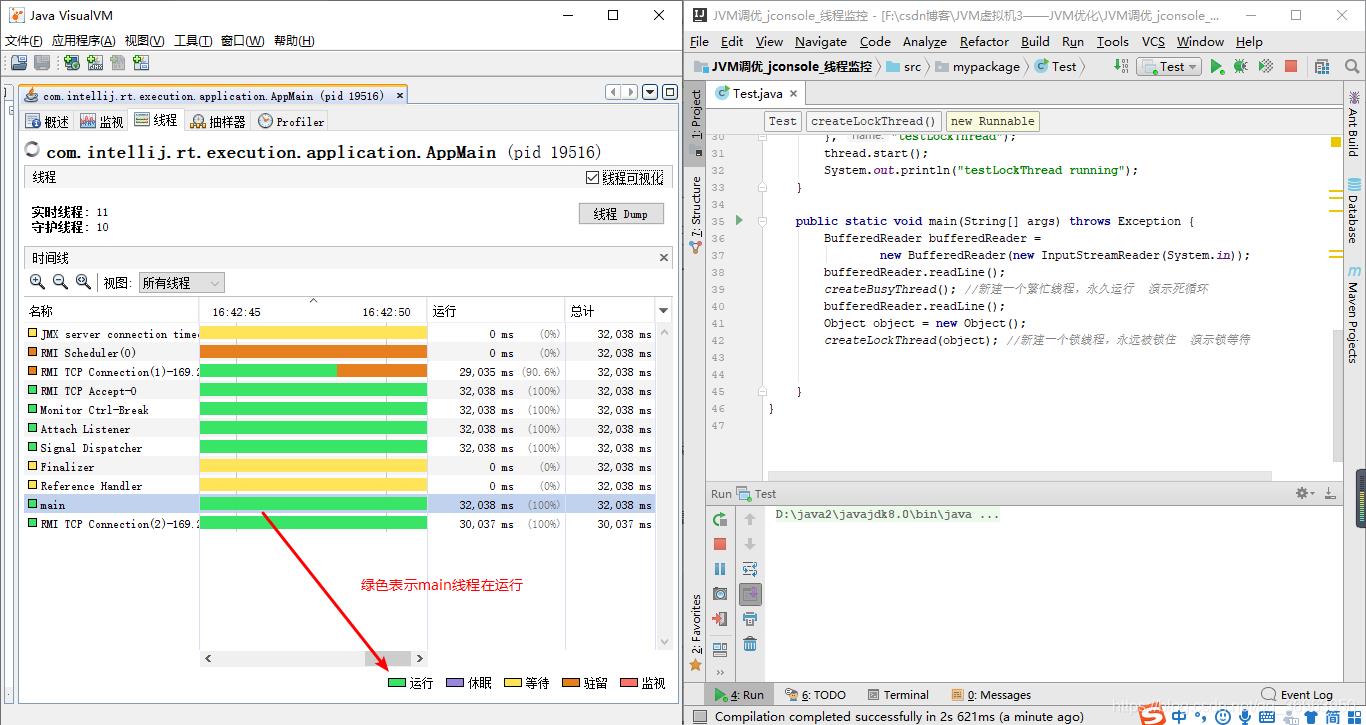The width and height of the screenshot is (1366, 725).
Task: Click the mypackage breadcrumb in navigation bar
Action: tap(977, 67)
